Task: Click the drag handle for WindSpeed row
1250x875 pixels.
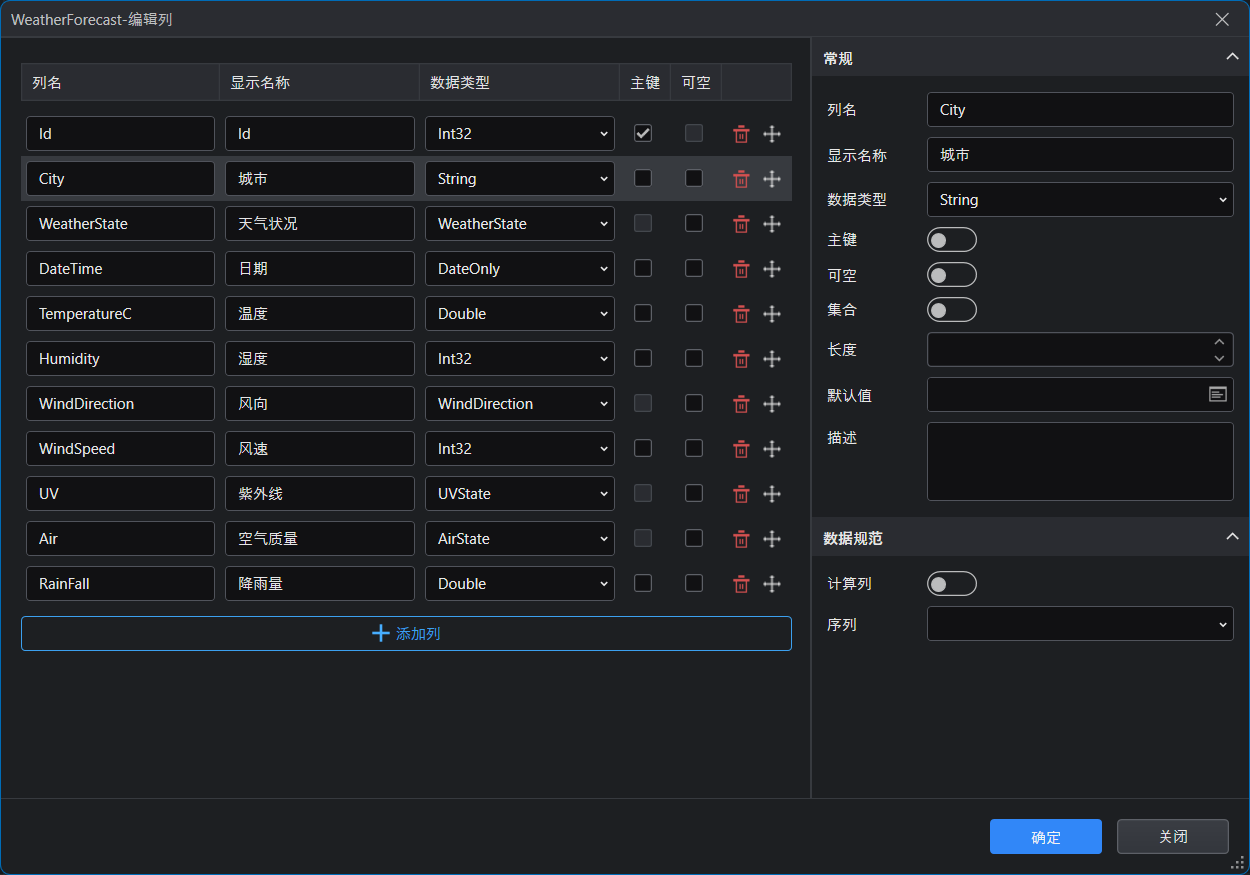Action: coord(772,449)
